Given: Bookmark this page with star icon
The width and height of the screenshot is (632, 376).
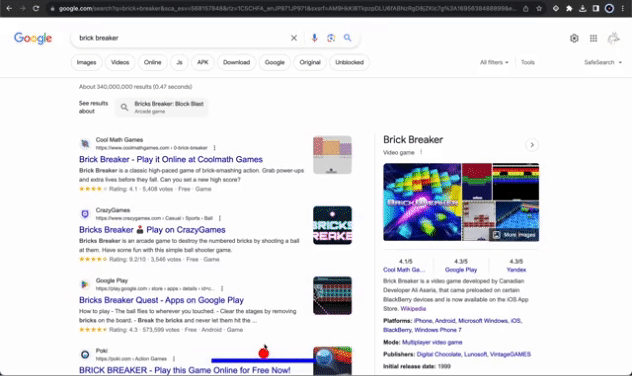Looking at the screenshot, I should tap(539, 8).
